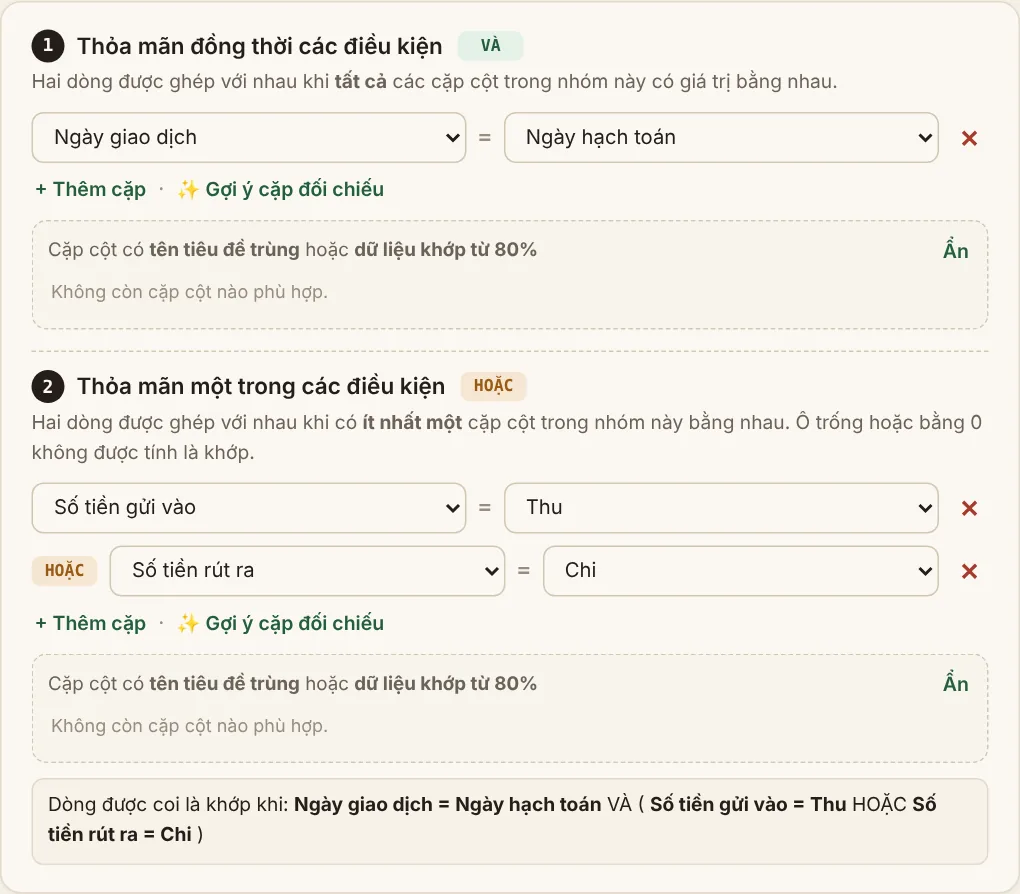This screenshot has height=894, width=1020.
Task: Click the HOẶC label before Số tiền rút ra
Action: click(x=64, y=571)
